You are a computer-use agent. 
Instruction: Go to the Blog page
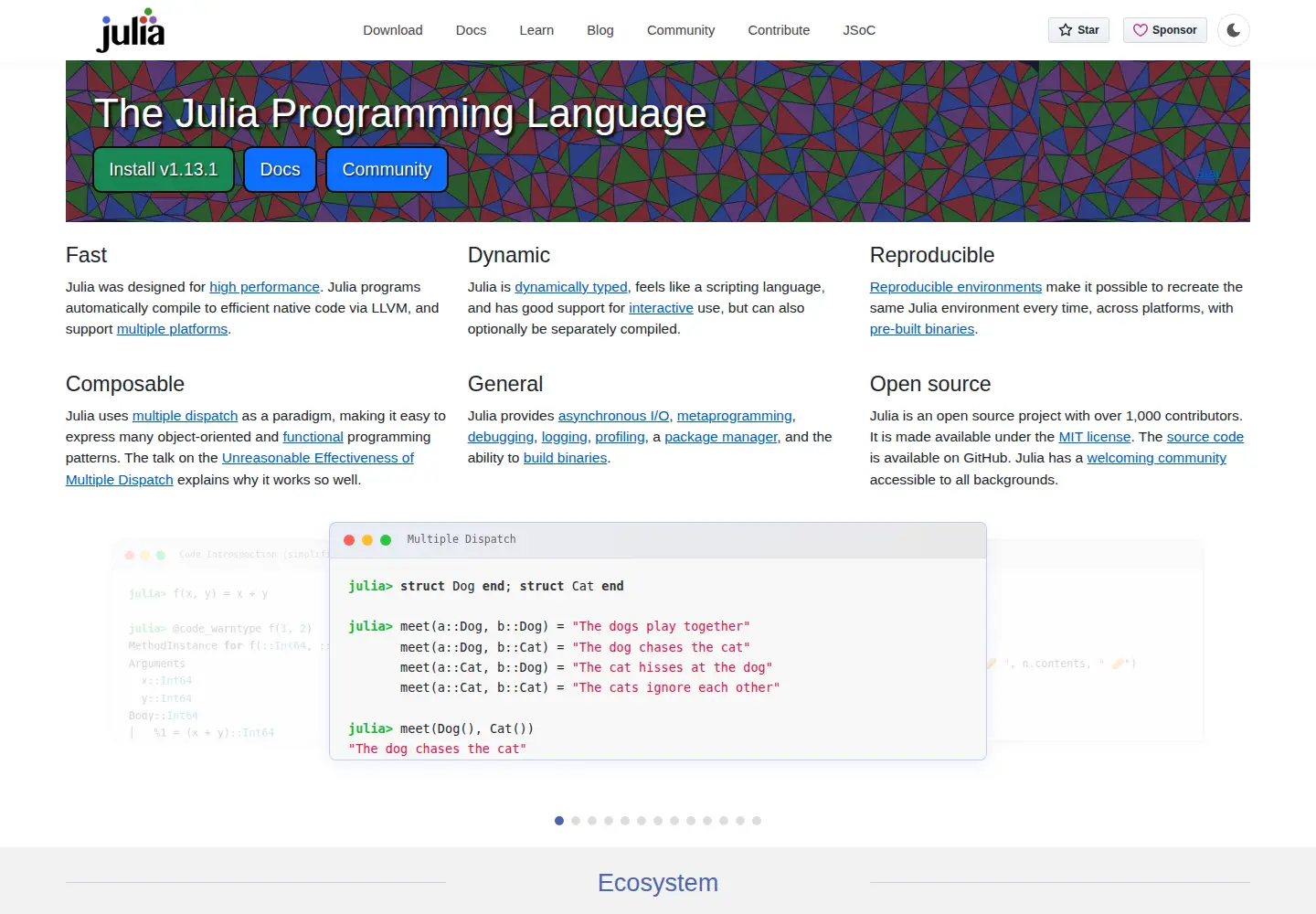point(600,30)
